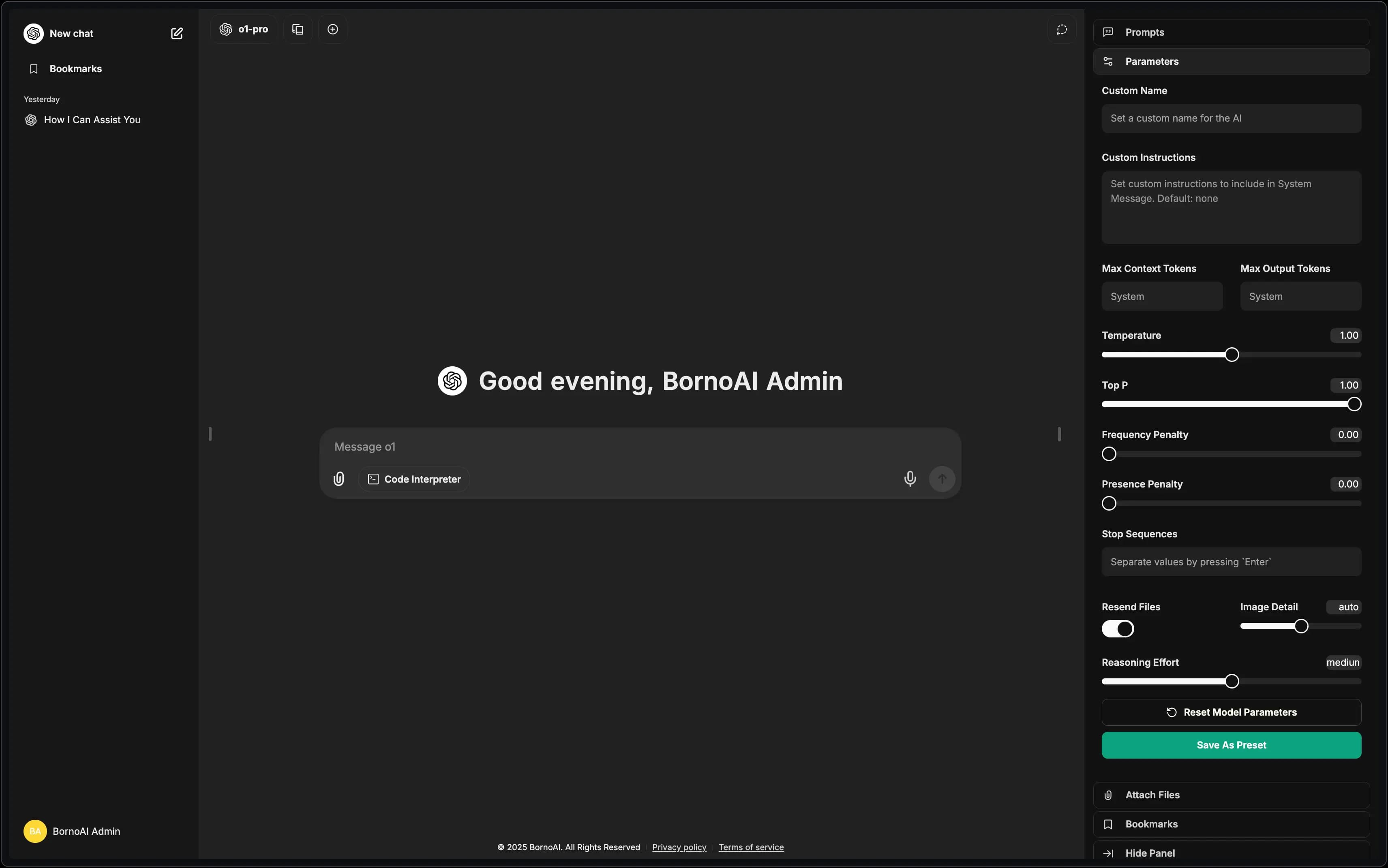Click the Presence Penalty slider handle
Image resolution: width=1388 pixels, height=868 pixels.
pos(1109,503)
